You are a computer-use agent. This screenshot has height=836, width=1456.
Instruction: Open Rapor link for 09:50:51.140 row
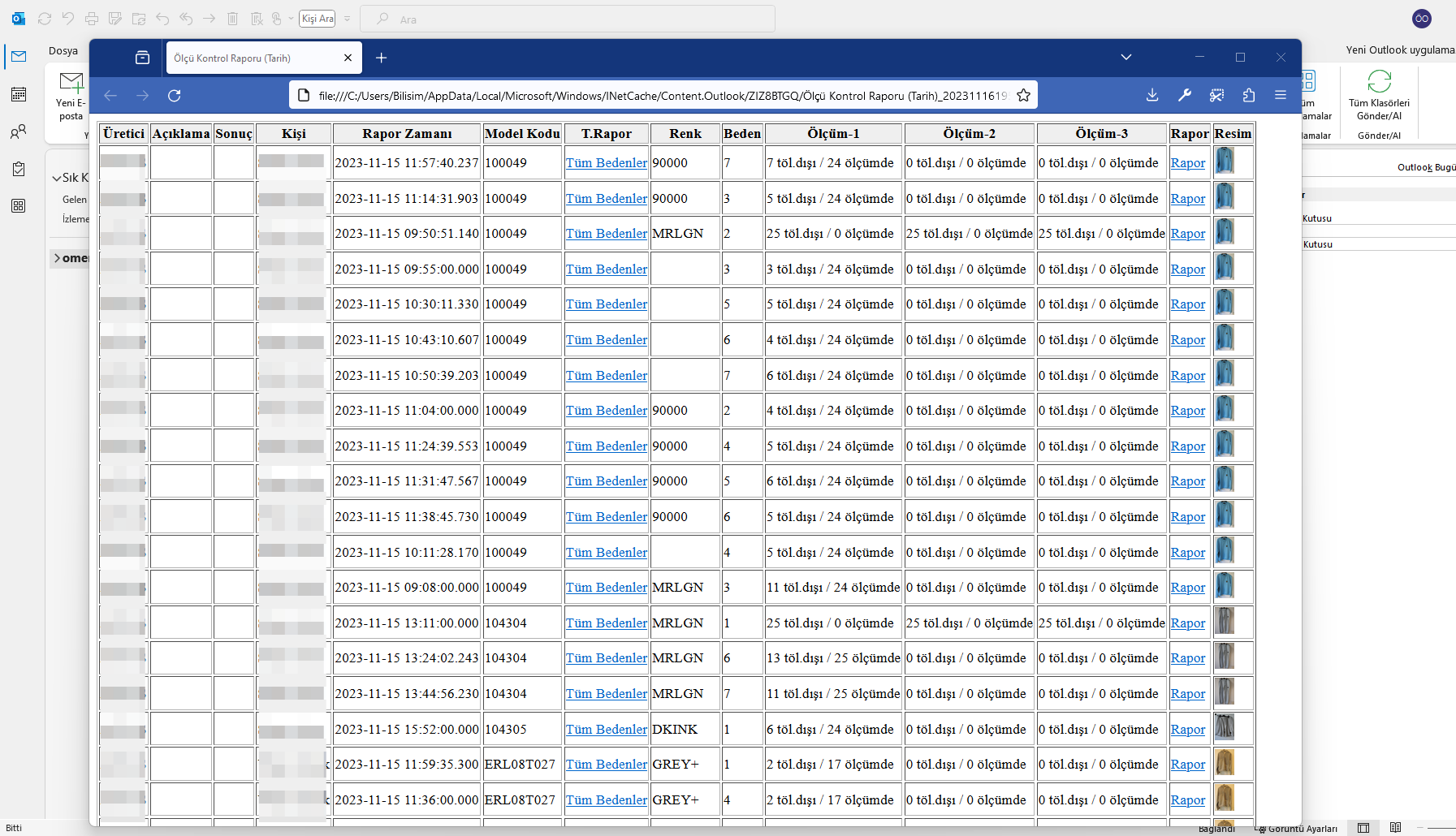pyautogui.click(x=1188, y=234)
